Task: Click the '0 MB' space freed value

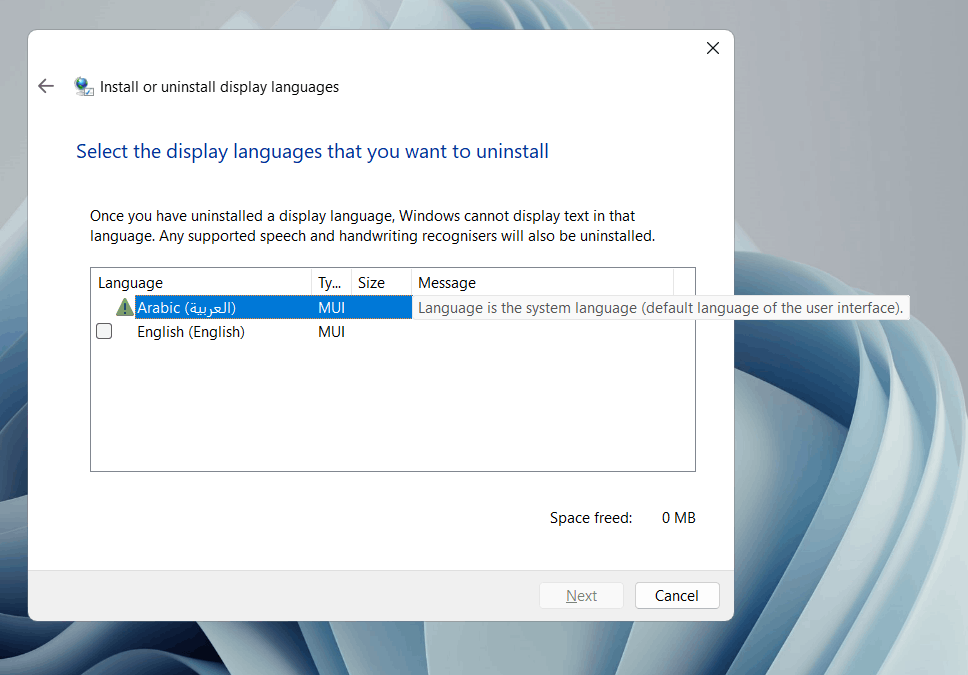Action: coord(678,518)
